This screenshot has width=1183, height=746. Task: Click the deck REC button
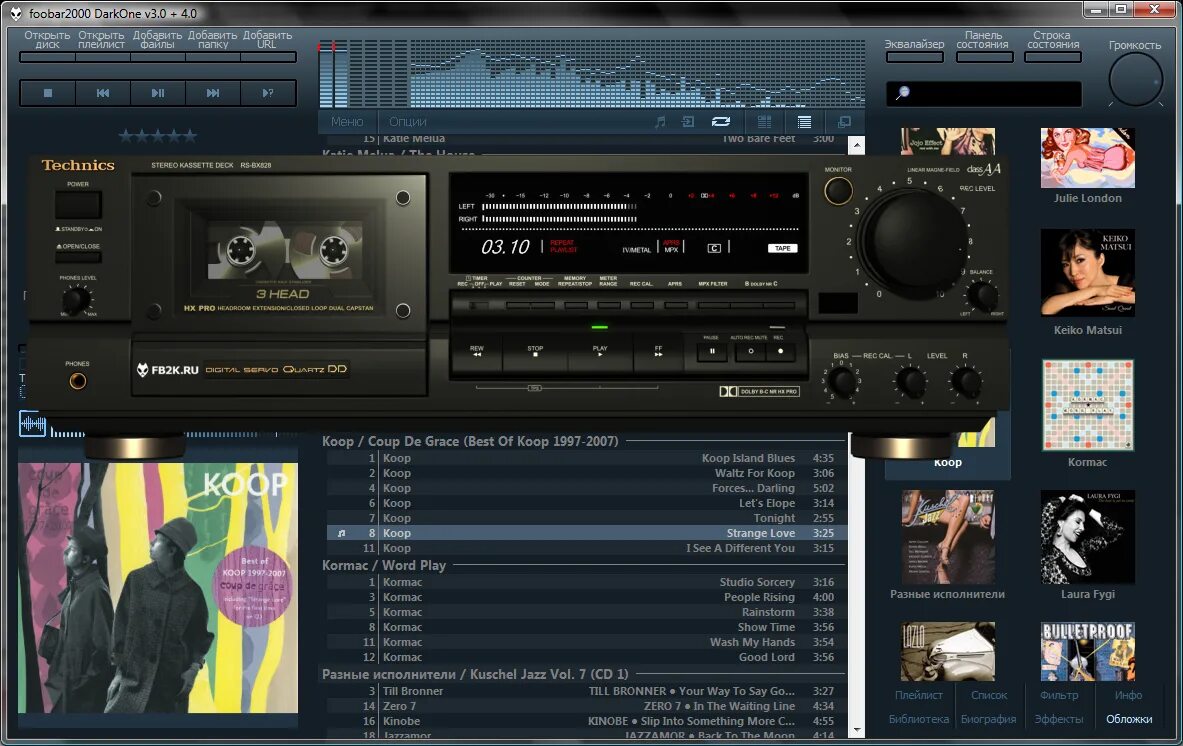(780, 351)
